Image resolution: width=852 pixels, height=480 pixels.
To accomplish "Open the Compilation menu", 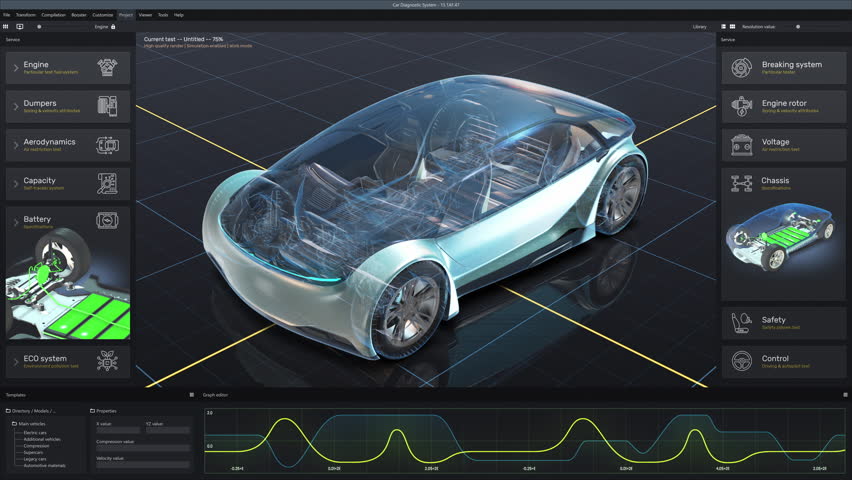I will point(53,15).
